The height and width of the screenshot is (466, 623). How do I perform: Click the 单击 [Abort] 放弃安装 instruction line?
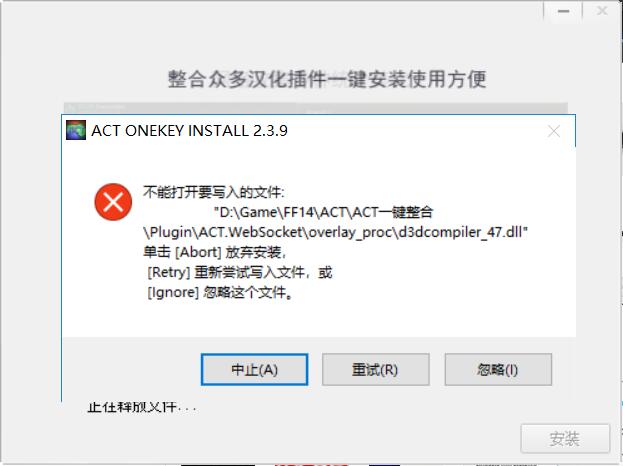[215, 252]
